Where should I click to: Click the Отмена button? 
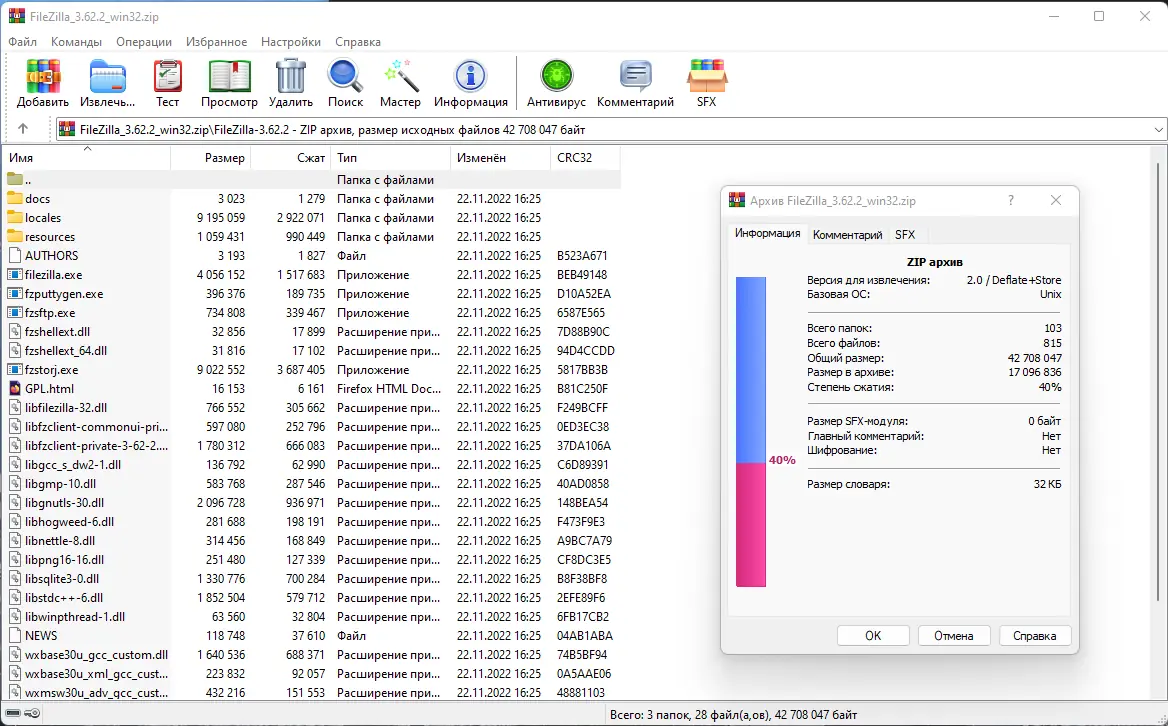953,636
